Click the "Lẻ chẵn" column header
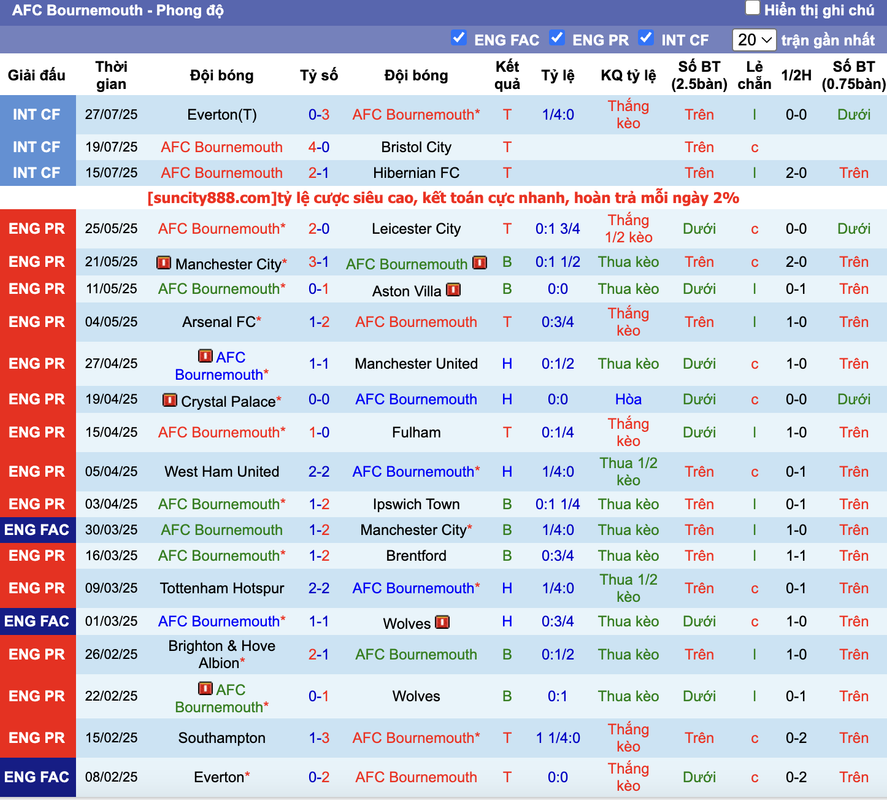Image resolution: width=887 pixels, height=800 pixels. (x=755, y=75)
